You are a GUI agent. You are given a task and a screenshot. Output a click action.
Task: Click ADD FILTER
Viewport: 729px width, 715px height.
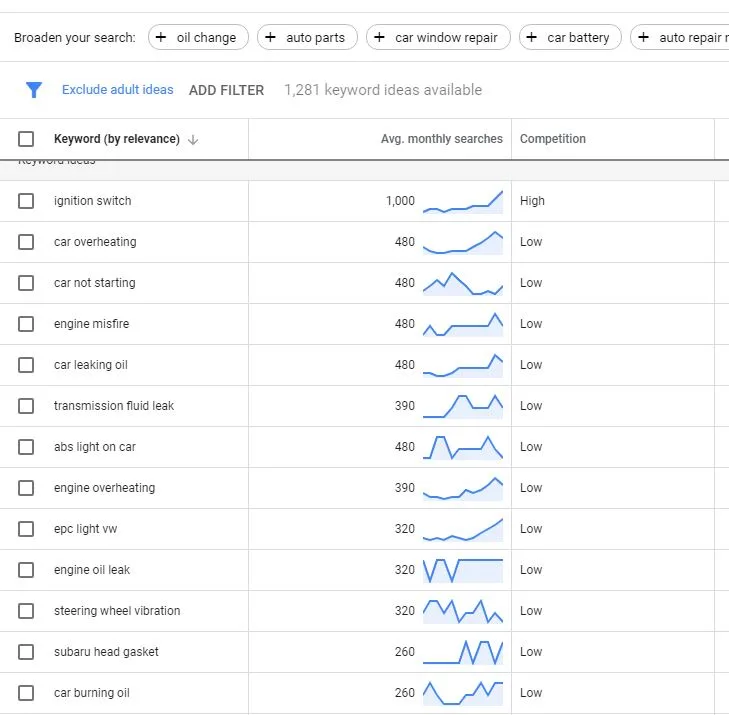click(226, 90)
